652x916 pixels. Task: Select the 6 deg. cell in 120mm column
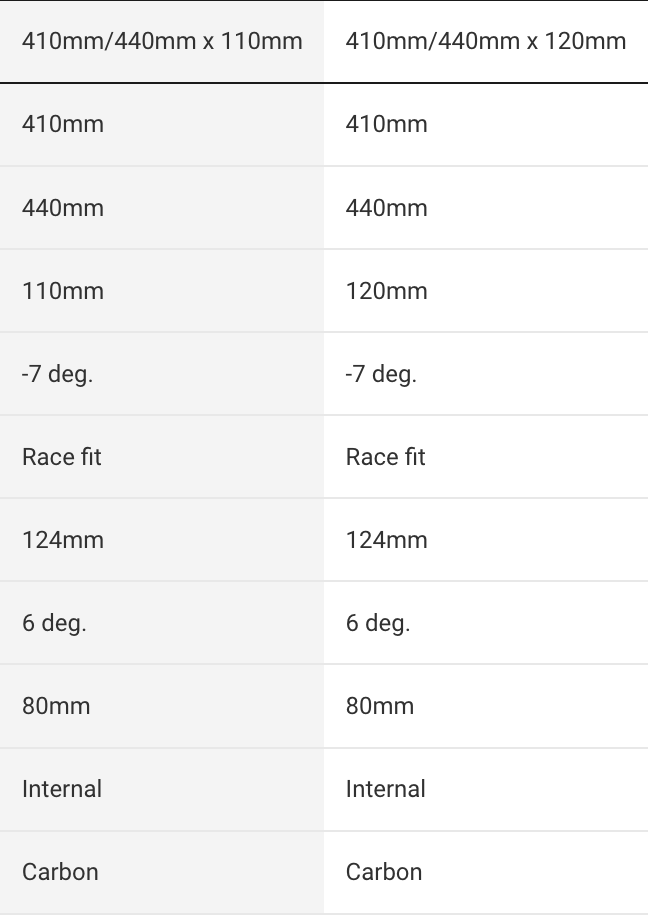(x=378, y=623)
